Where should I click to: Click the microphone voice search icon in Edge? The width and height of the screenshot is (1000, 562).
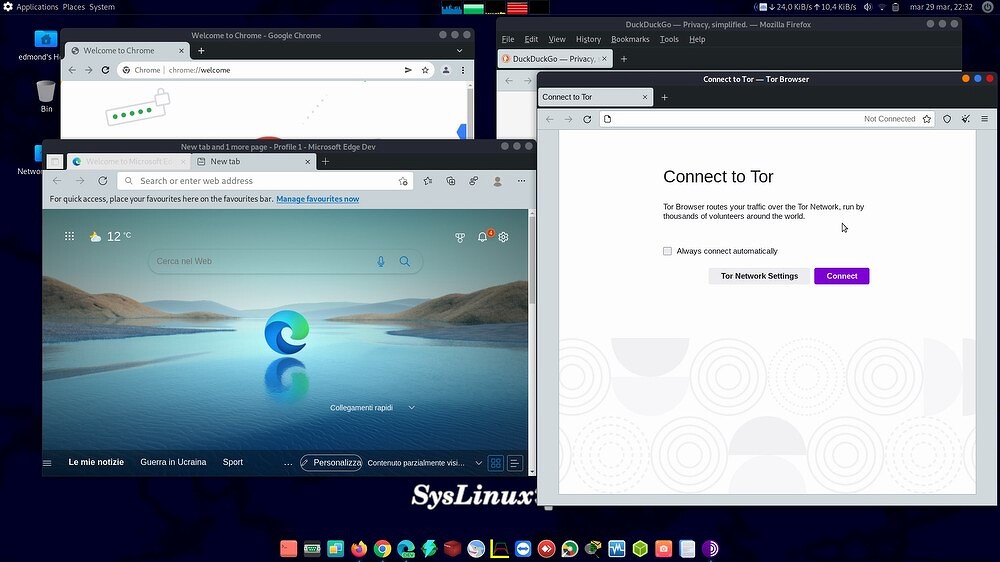point(381,262)
